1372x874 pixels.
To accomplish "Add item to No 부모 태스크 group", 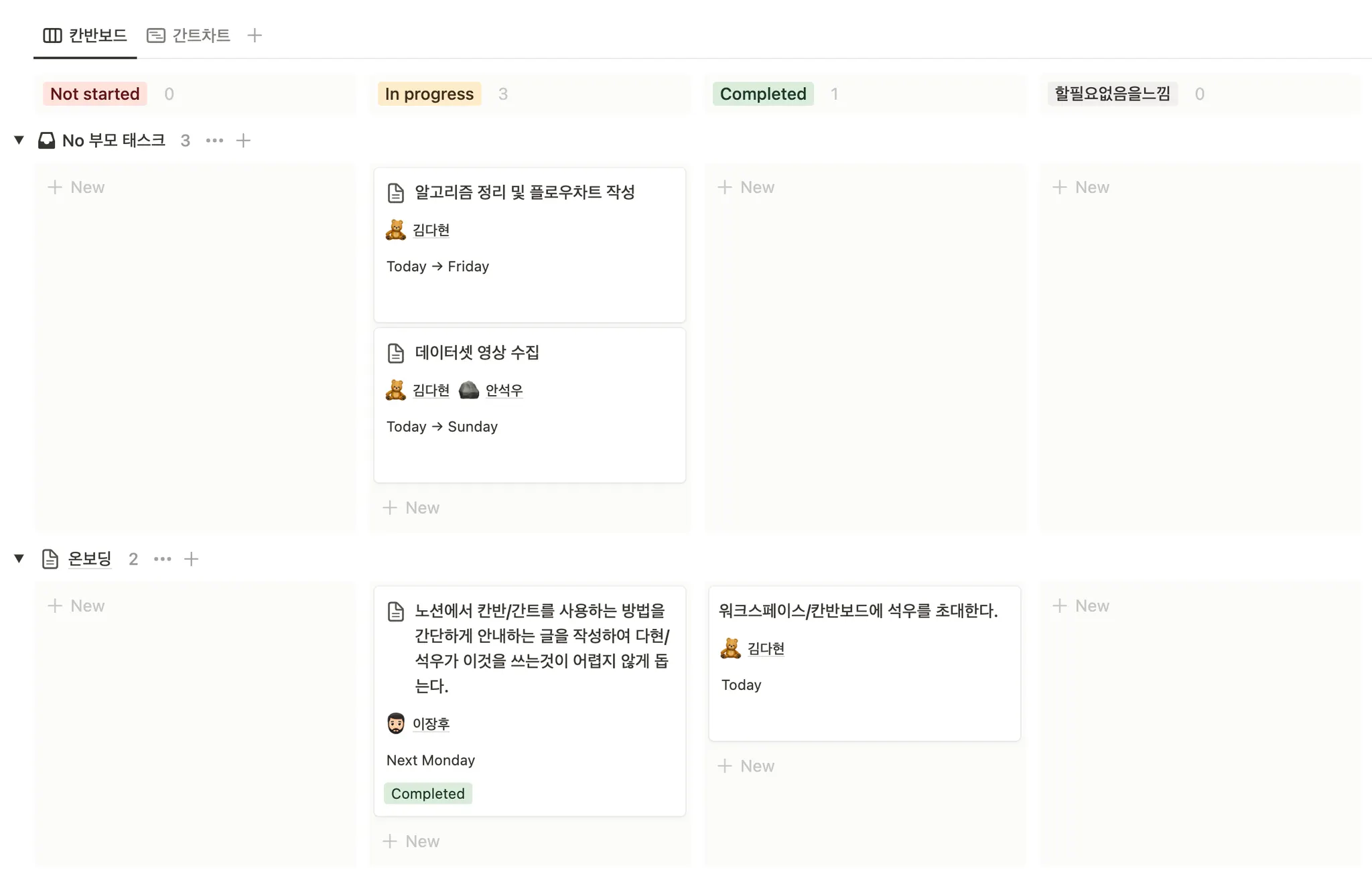I will pos(243,141).
